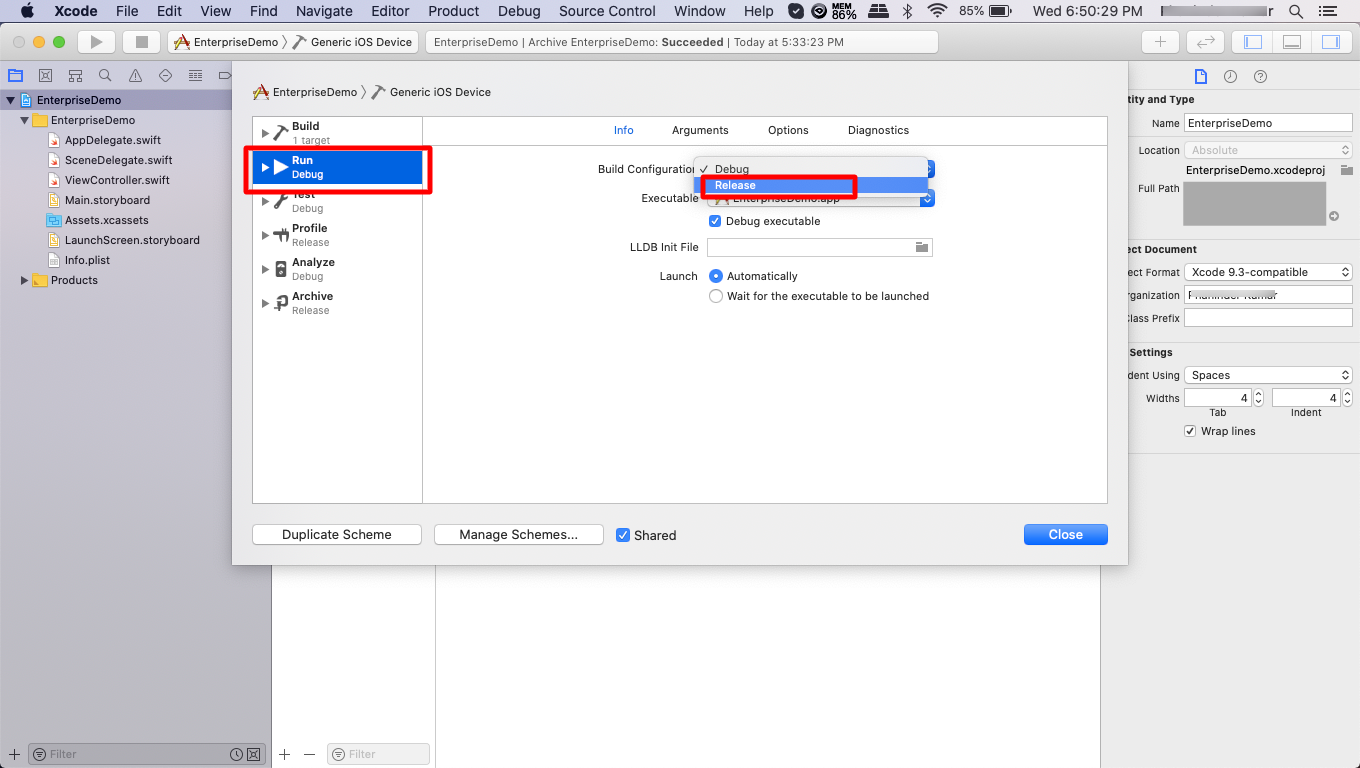Open the Debug navigator icon
The height and width of the screenshot is (768, 1360).
pos(195,76)
